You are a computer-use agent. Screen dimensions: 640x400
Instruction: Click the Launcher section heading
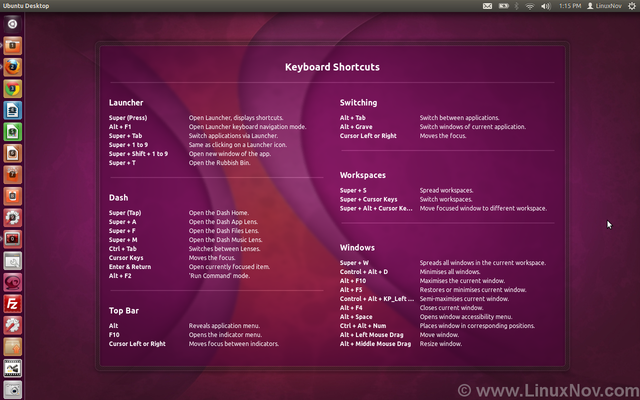pyautogui.click(x=126, y=103)
